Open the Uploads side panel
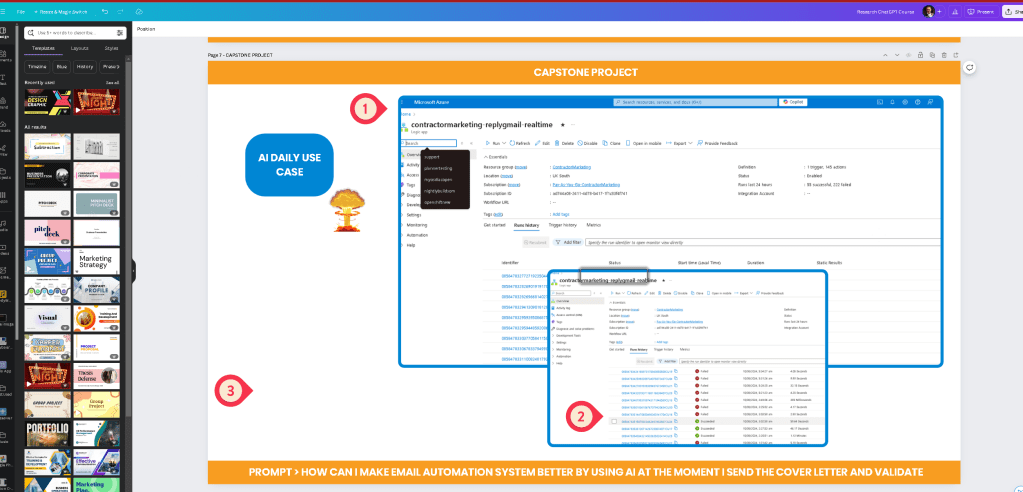This screenshot has height=492, width=1023. tap(5, 126)
